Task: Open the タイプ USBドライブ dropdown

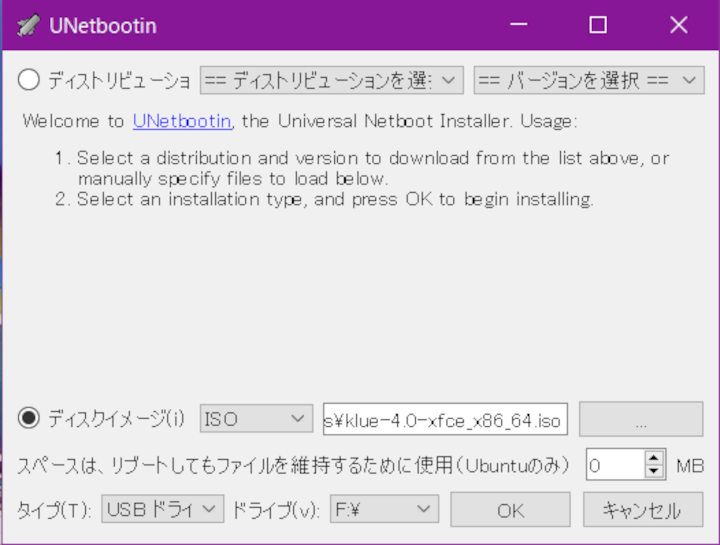Action: coord(163,509)
